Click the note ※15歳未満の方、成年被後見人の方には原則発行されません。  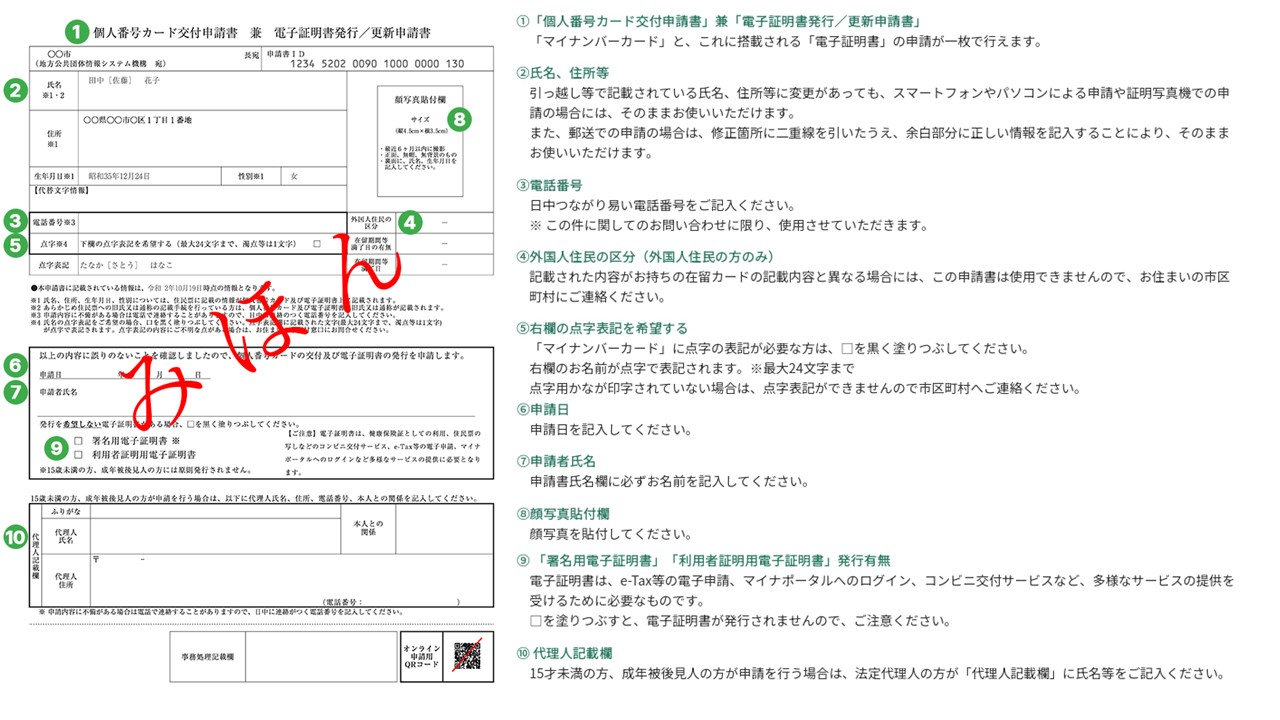pos(146,470)
